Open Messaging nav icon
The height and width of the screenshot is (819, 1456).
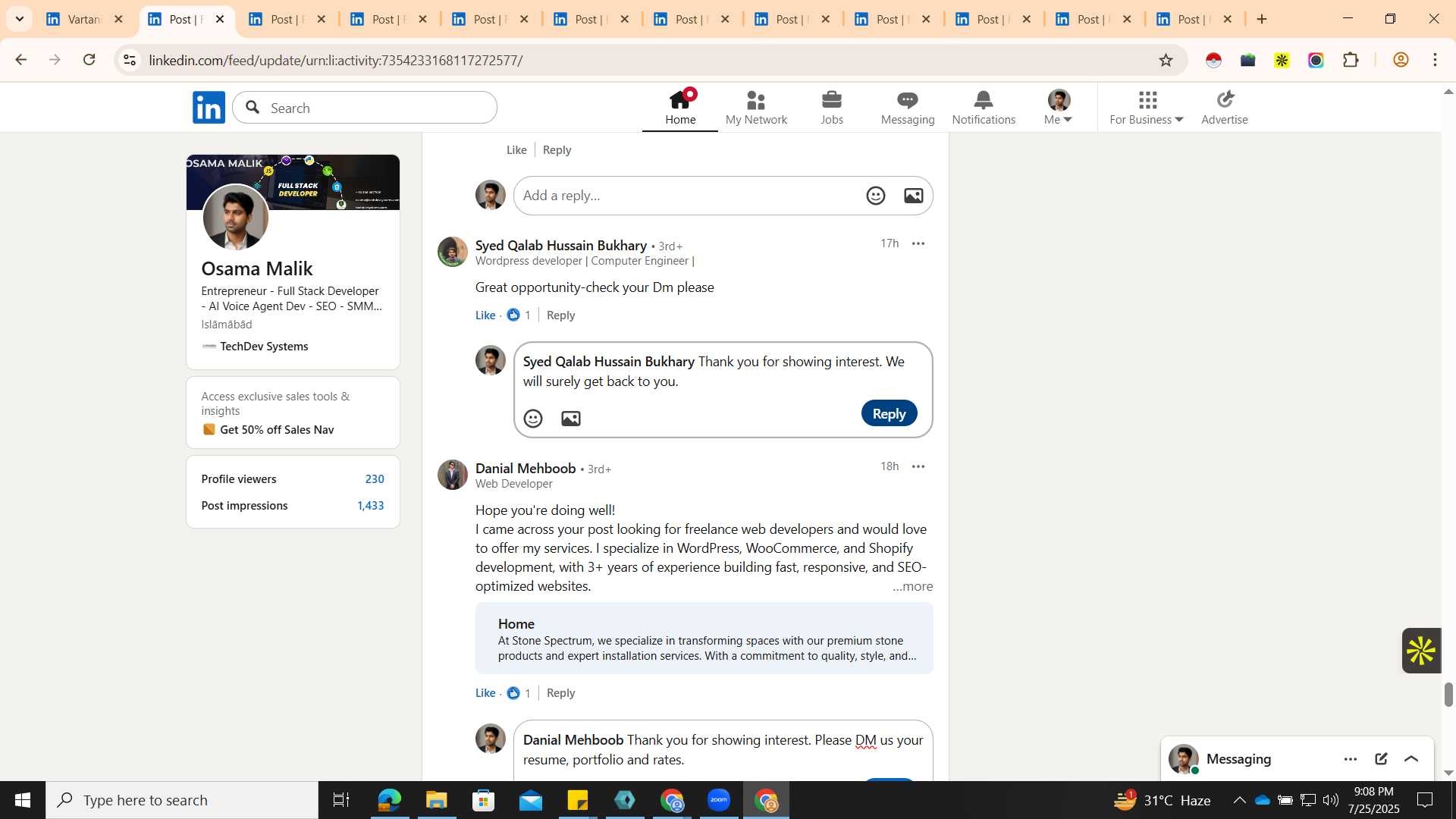[x=908, y=107]
